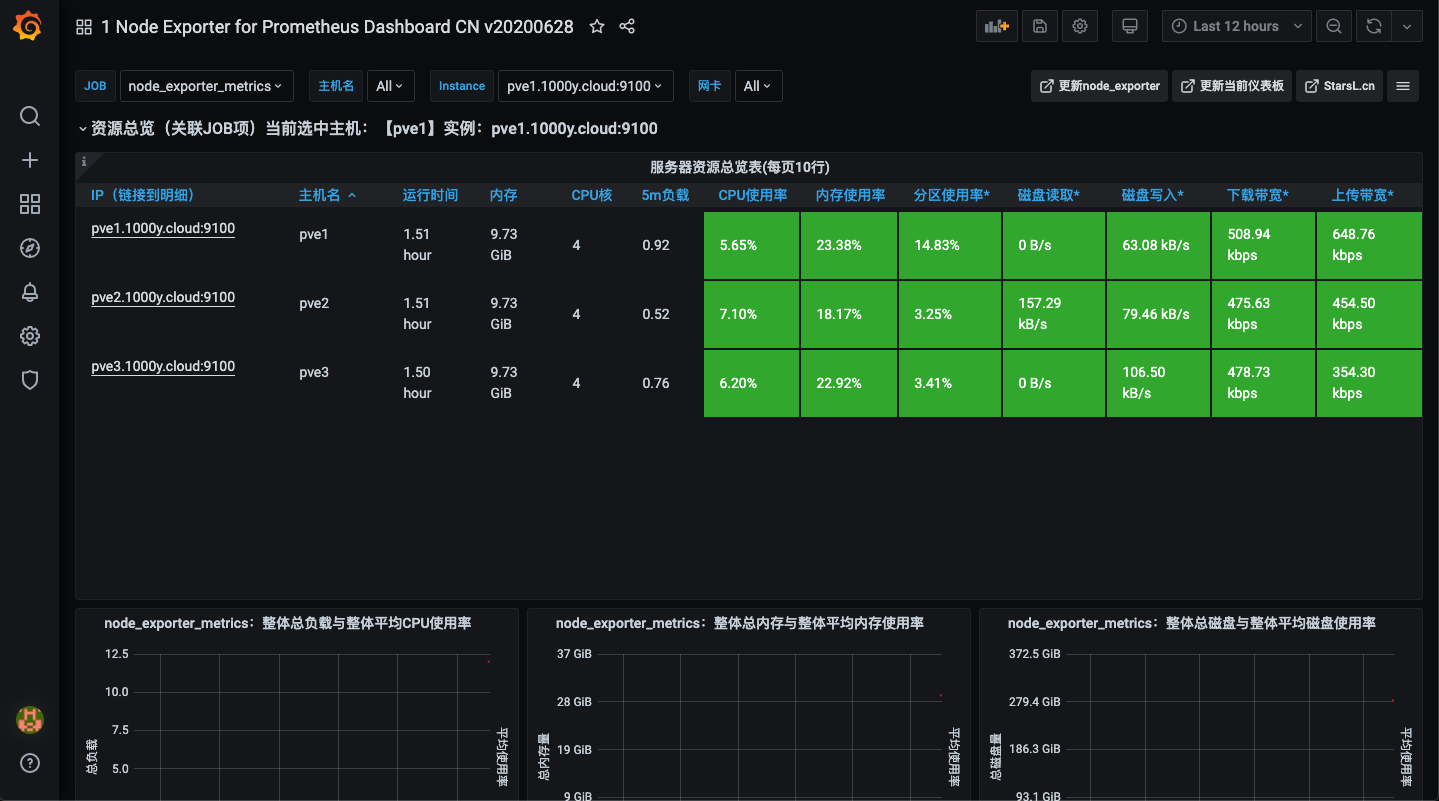This screenshot has width=1439, height=801.
Task: Star this dashboard as favorite
Action: click(x=597, y=27)
